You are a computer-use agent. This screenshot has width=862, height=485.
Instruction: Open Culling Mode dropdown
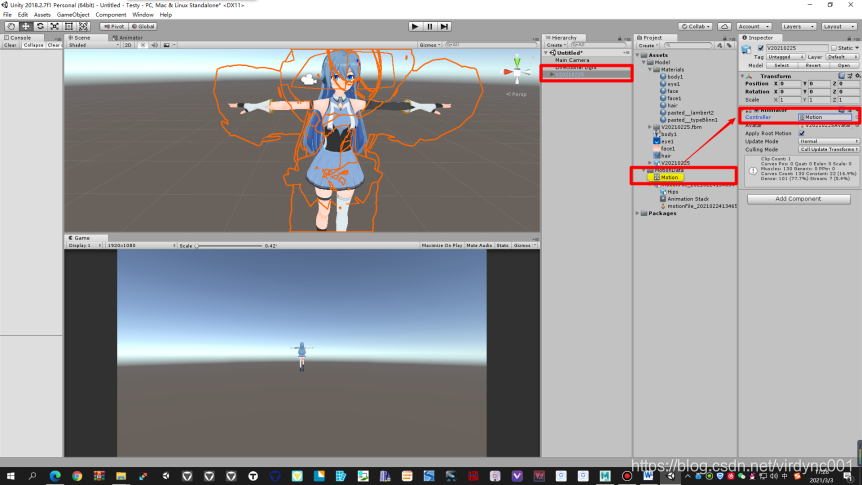tap(828, 150)
